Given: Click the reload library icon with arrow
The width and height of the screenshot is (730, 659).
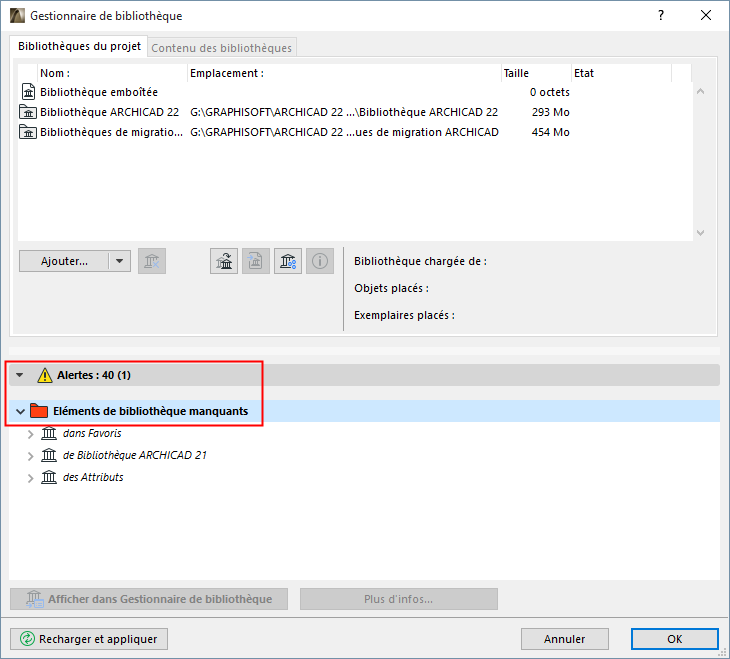Looking at the screenshot, I should point(224,261).
